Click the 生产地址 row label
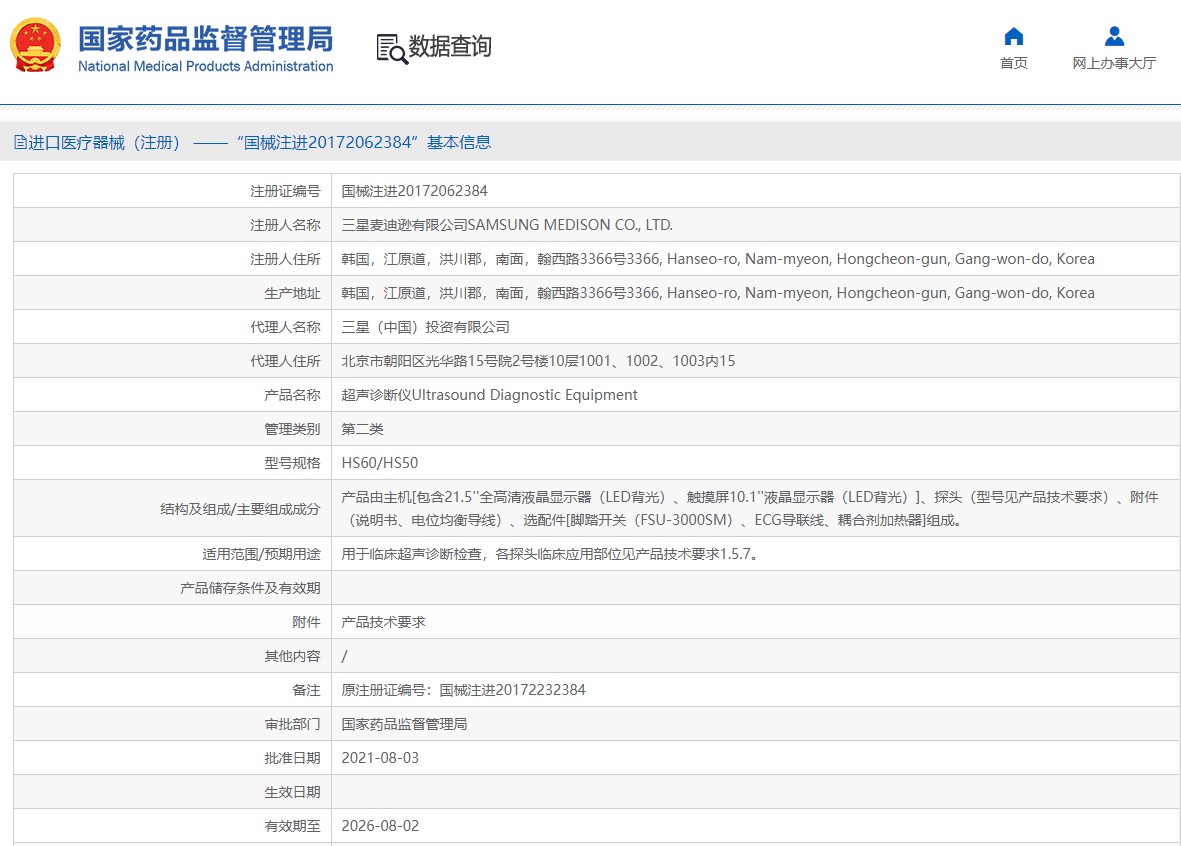 (x=292, y=293)
